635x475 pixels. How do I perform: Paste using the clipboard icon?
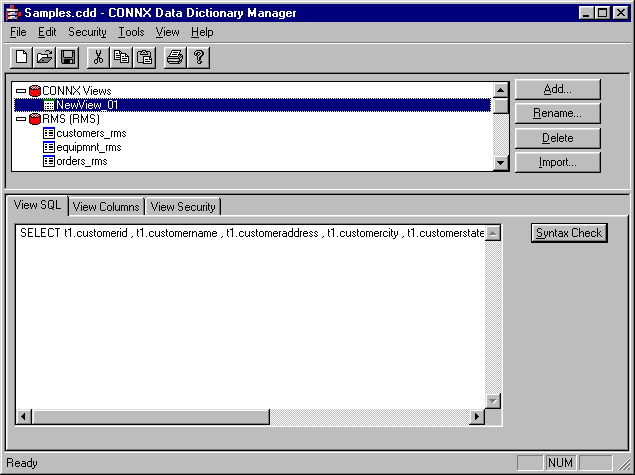coord(145,57)
